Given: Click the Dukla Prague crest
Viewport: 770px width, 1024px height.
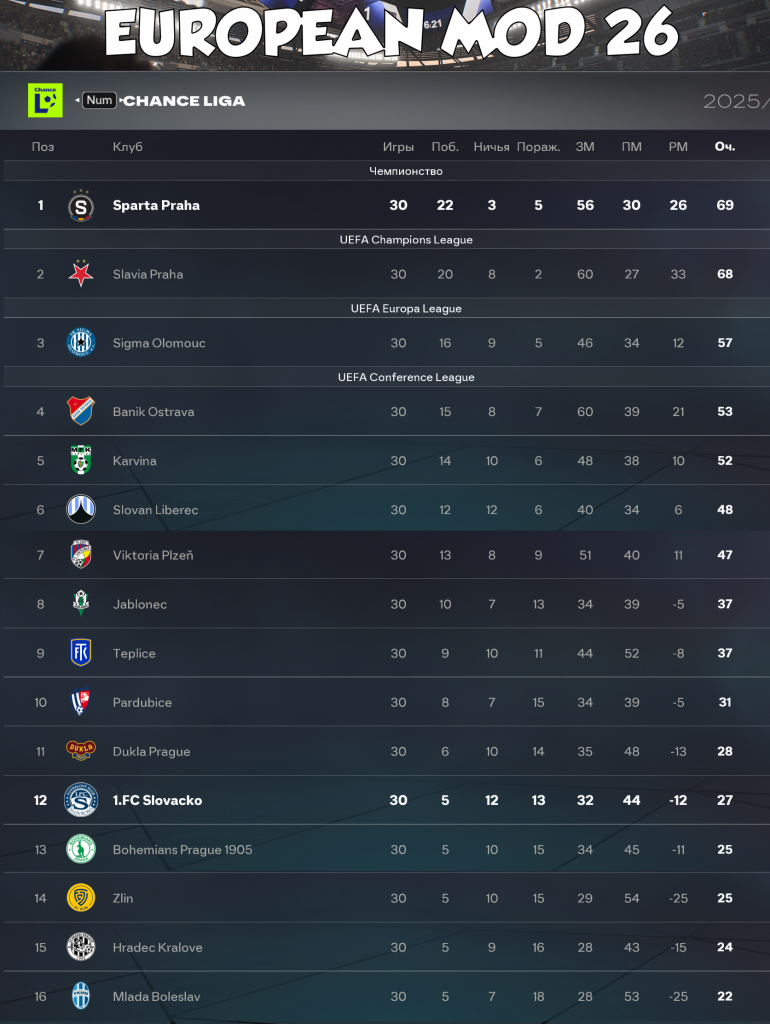Looking at the screenshot, I should pos(81,751).
